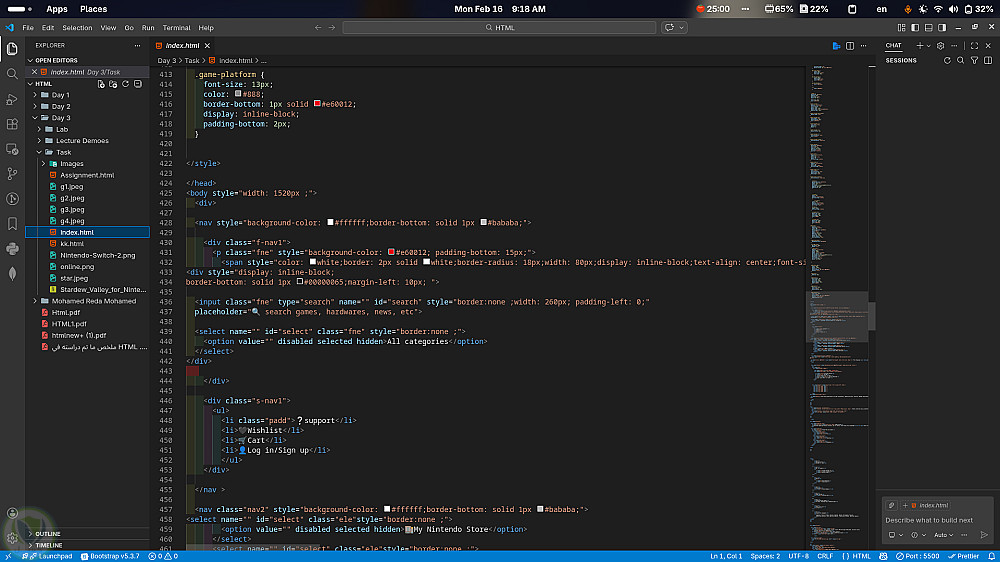Open the Extensions view in the activity bar
The width and height of the screenshot is (1000, 562).
pos(12,124)
